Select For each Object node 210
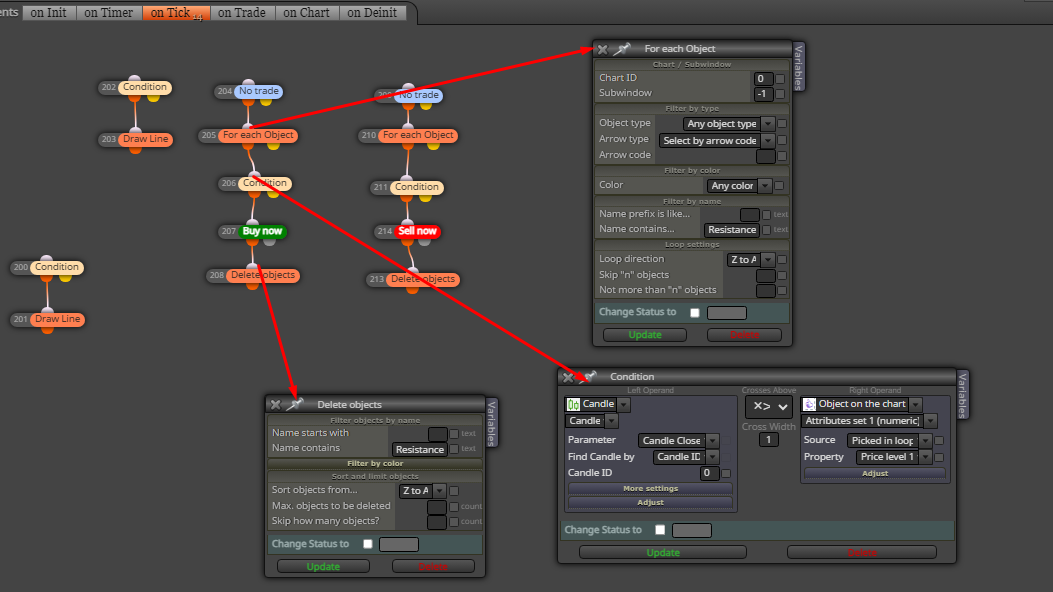The image size is (1053, 592). click(418, 135)
